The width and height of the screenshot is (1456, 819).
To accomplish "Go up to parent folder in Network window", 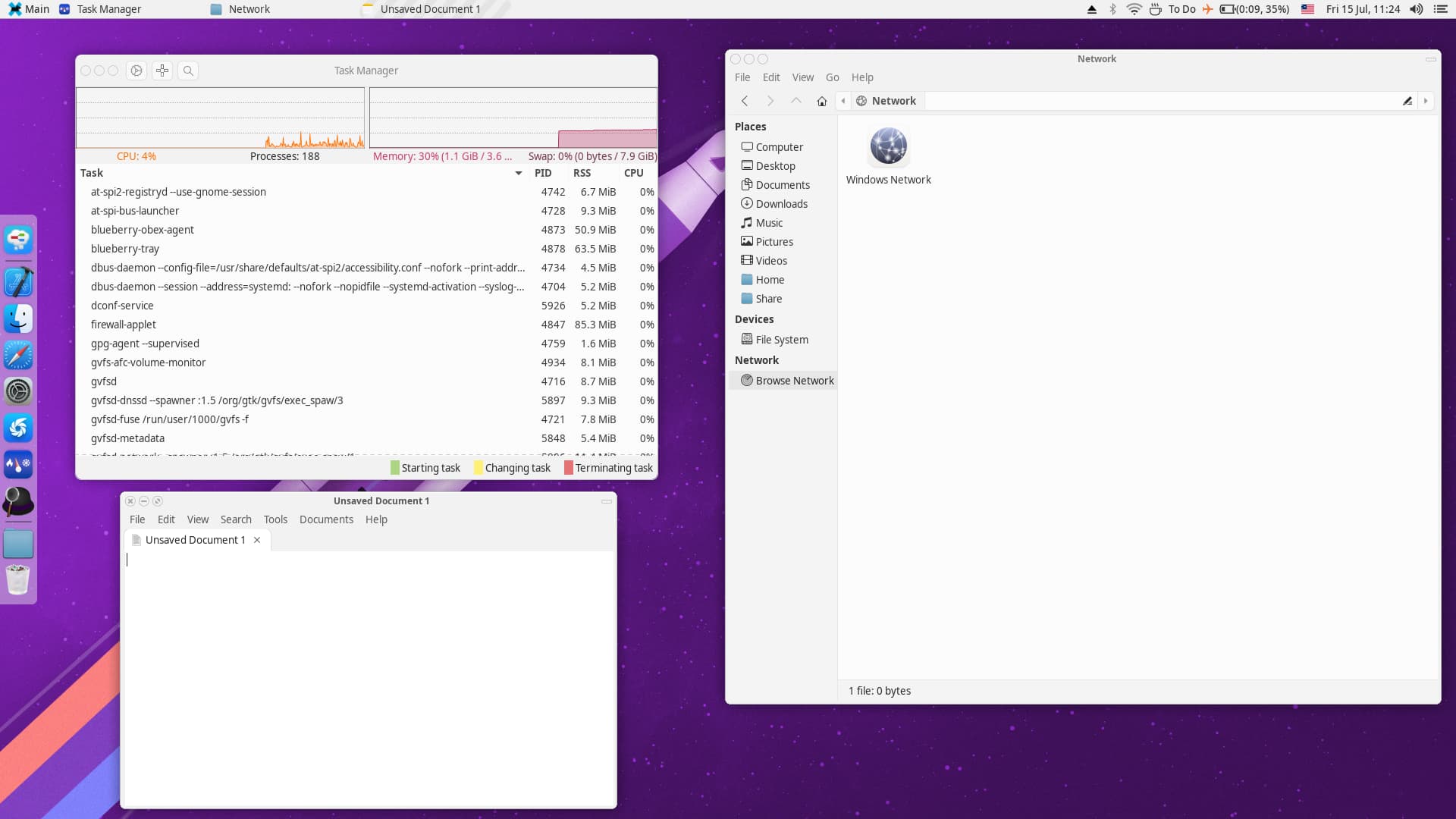I will pos(796,101).
